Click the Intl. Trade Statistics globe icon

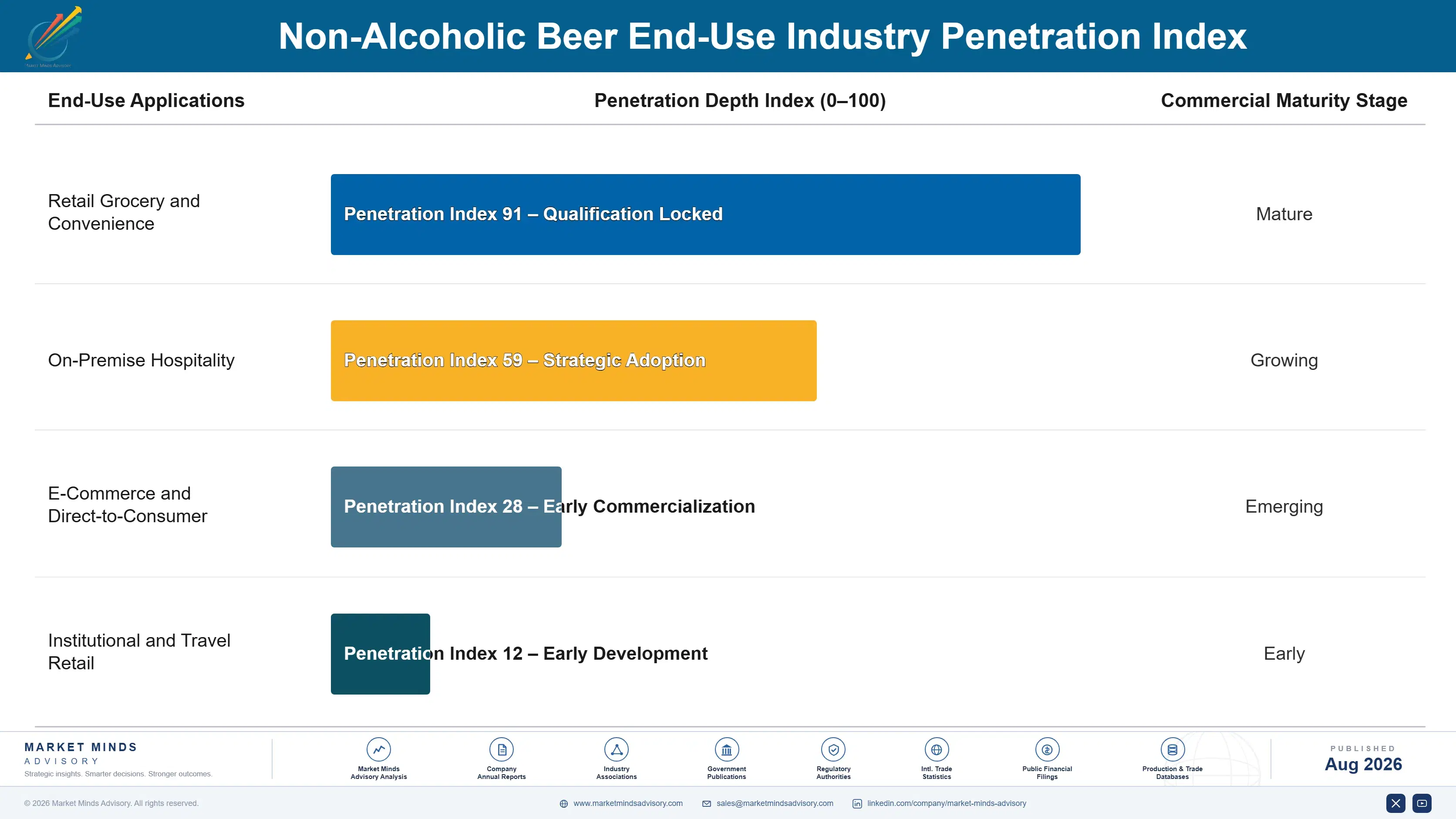pyautogui.click(x=937, y=749)
